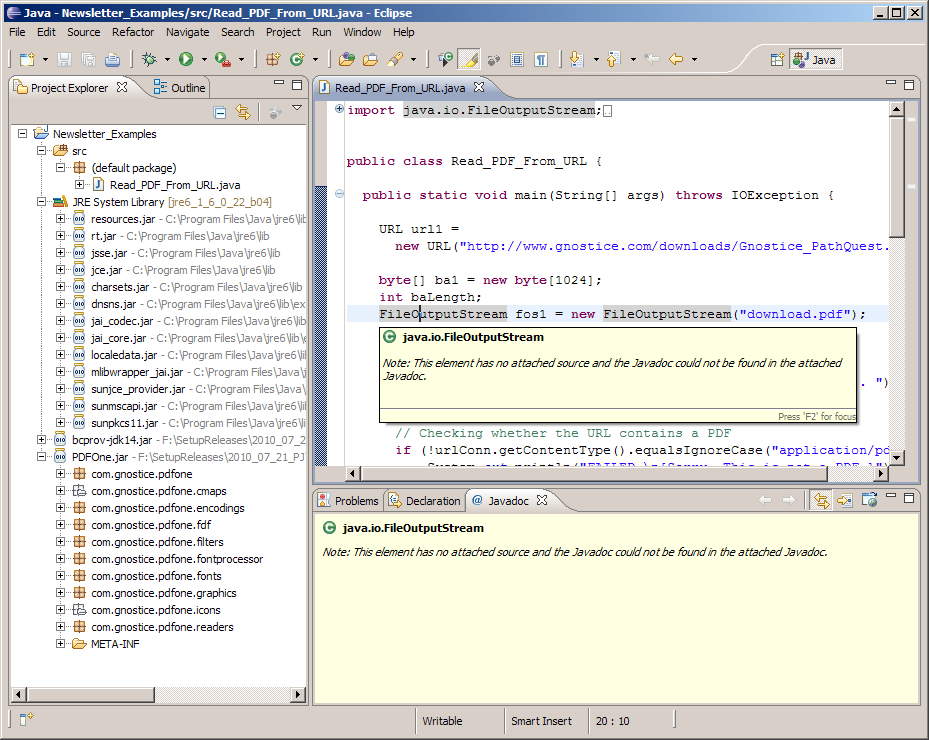Expand the bcprov-jdk14.jar node

coord(41,439)
